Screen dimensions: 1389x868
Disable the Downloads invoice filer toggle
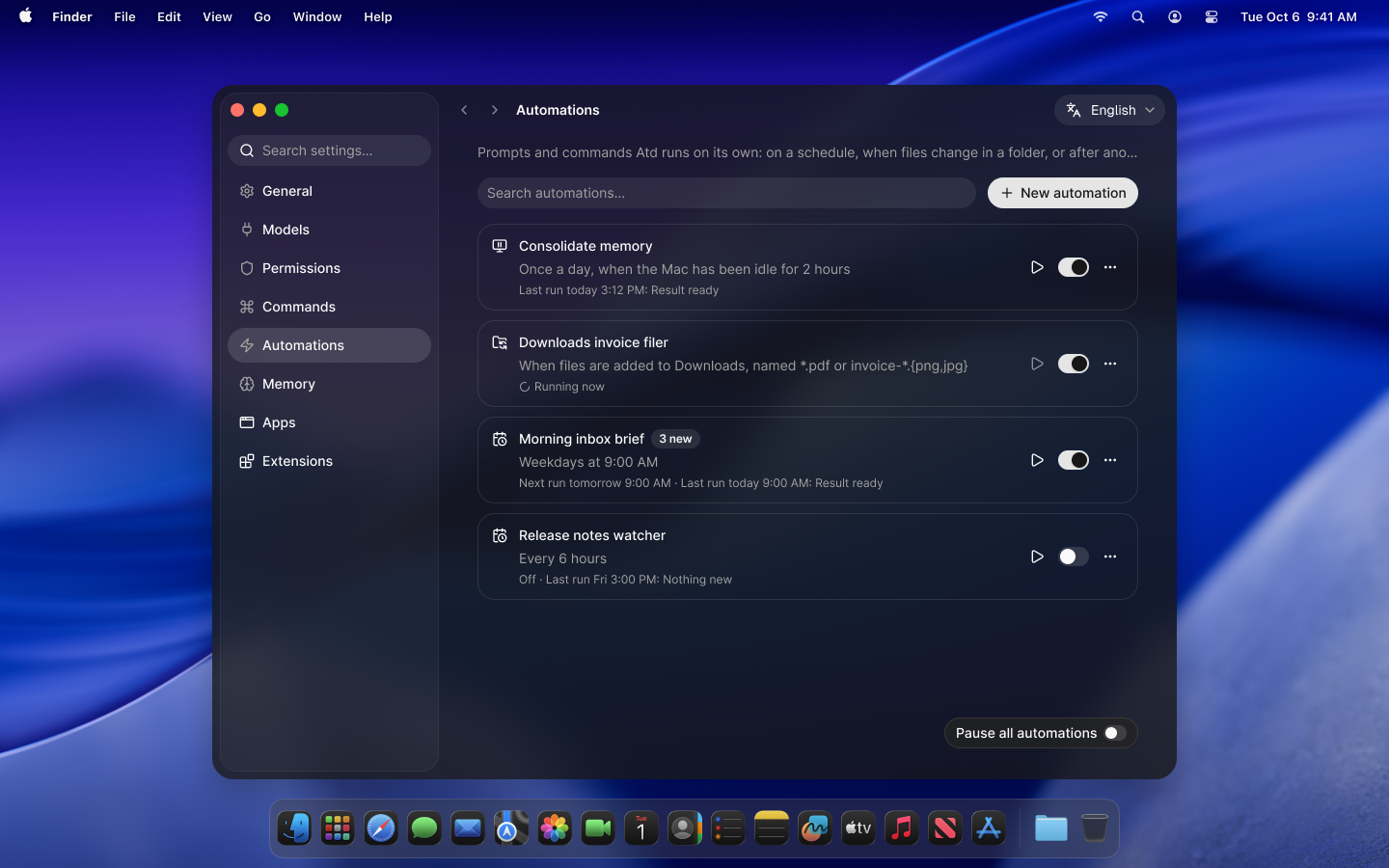tap(1074, 364)
